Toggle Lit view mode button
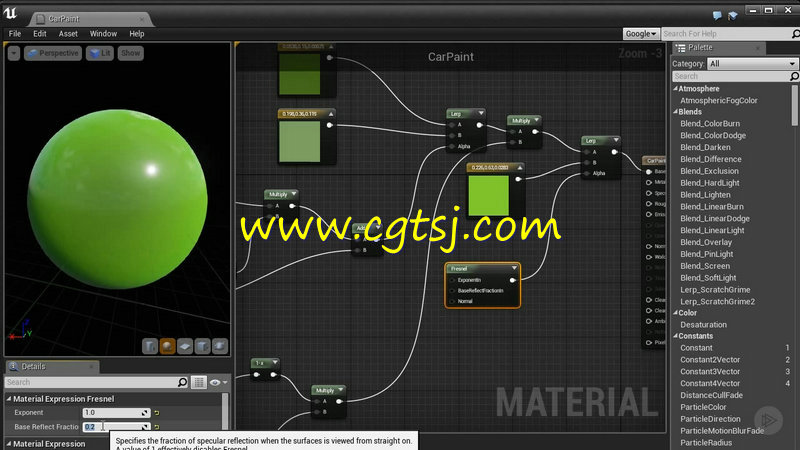Viewport: 800px width, 450px height. [x=100, y=53]
